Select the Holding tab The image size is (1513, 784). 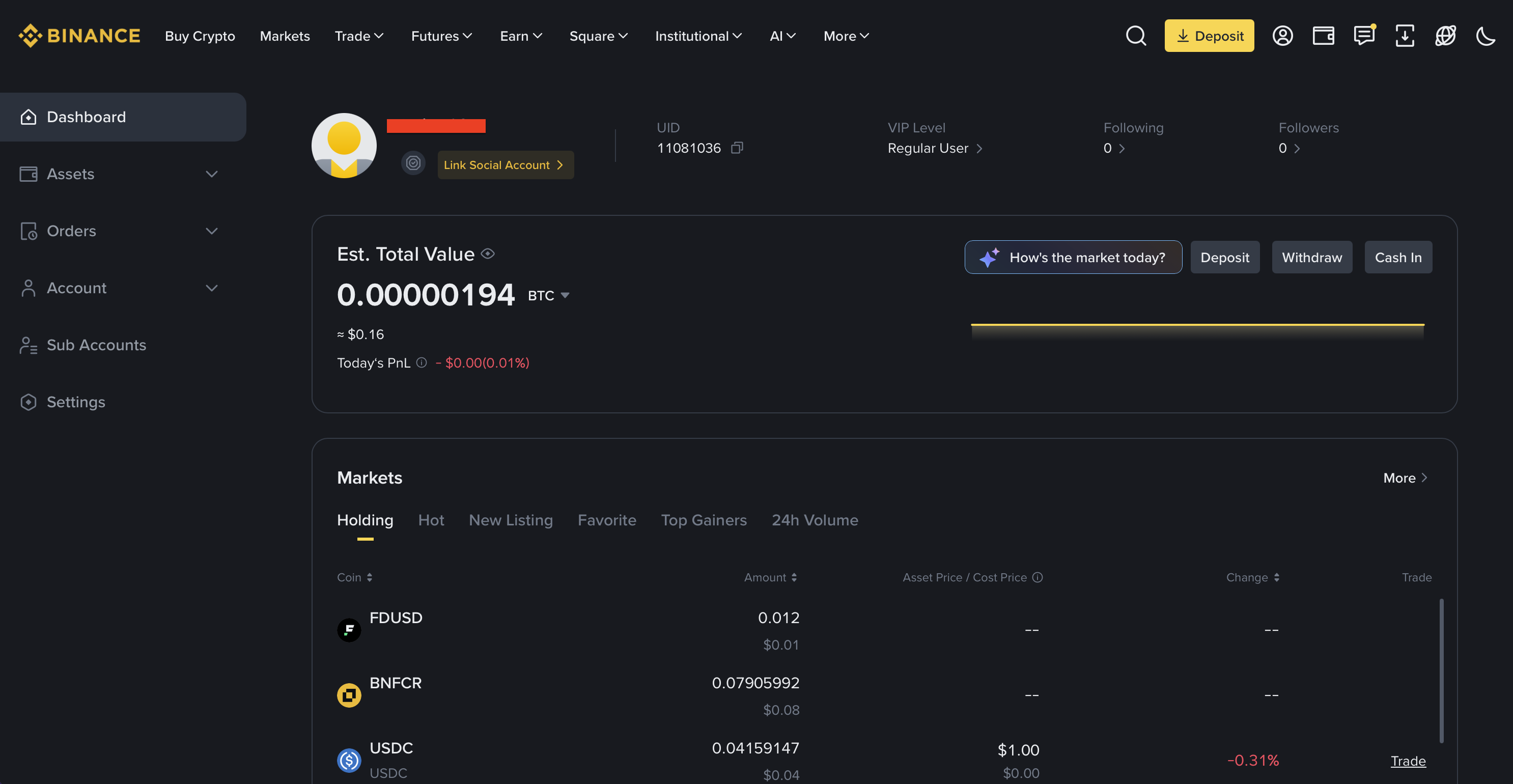click(x=365, y=520)
